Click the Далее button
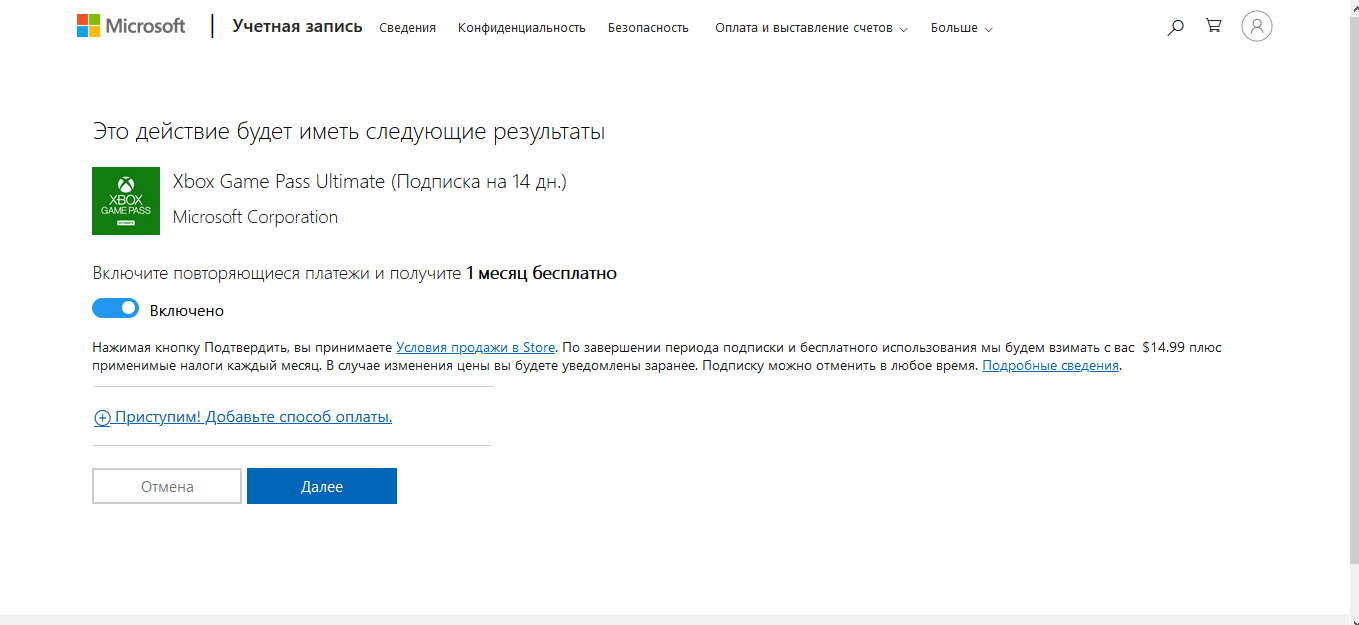Screen dimensions: 1359x625 click(x=322, y=486)
